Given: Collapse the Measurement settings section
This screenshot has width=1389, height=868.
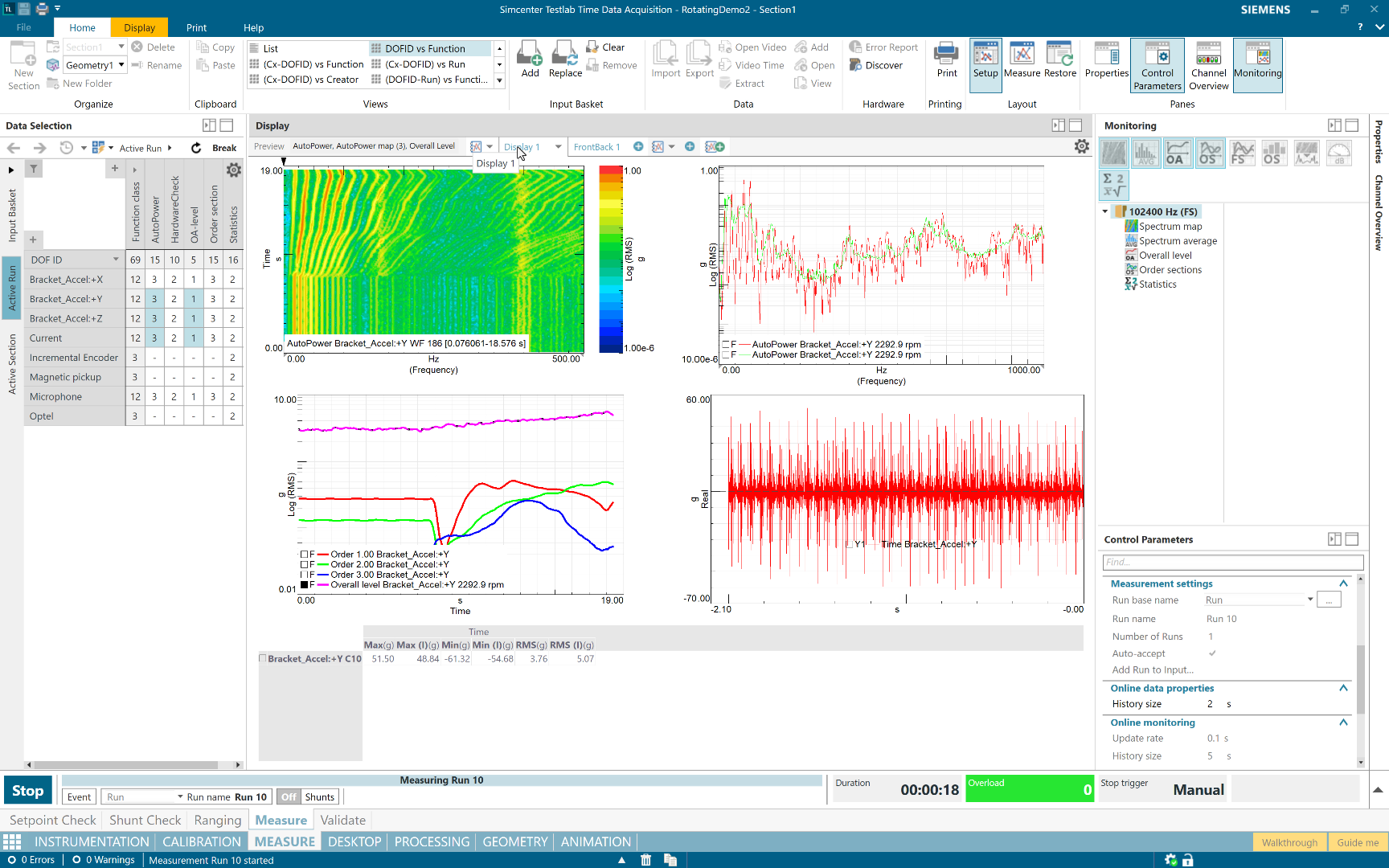Looking at the screenshot, I should pyautogui.click(x=1342, y=583).
